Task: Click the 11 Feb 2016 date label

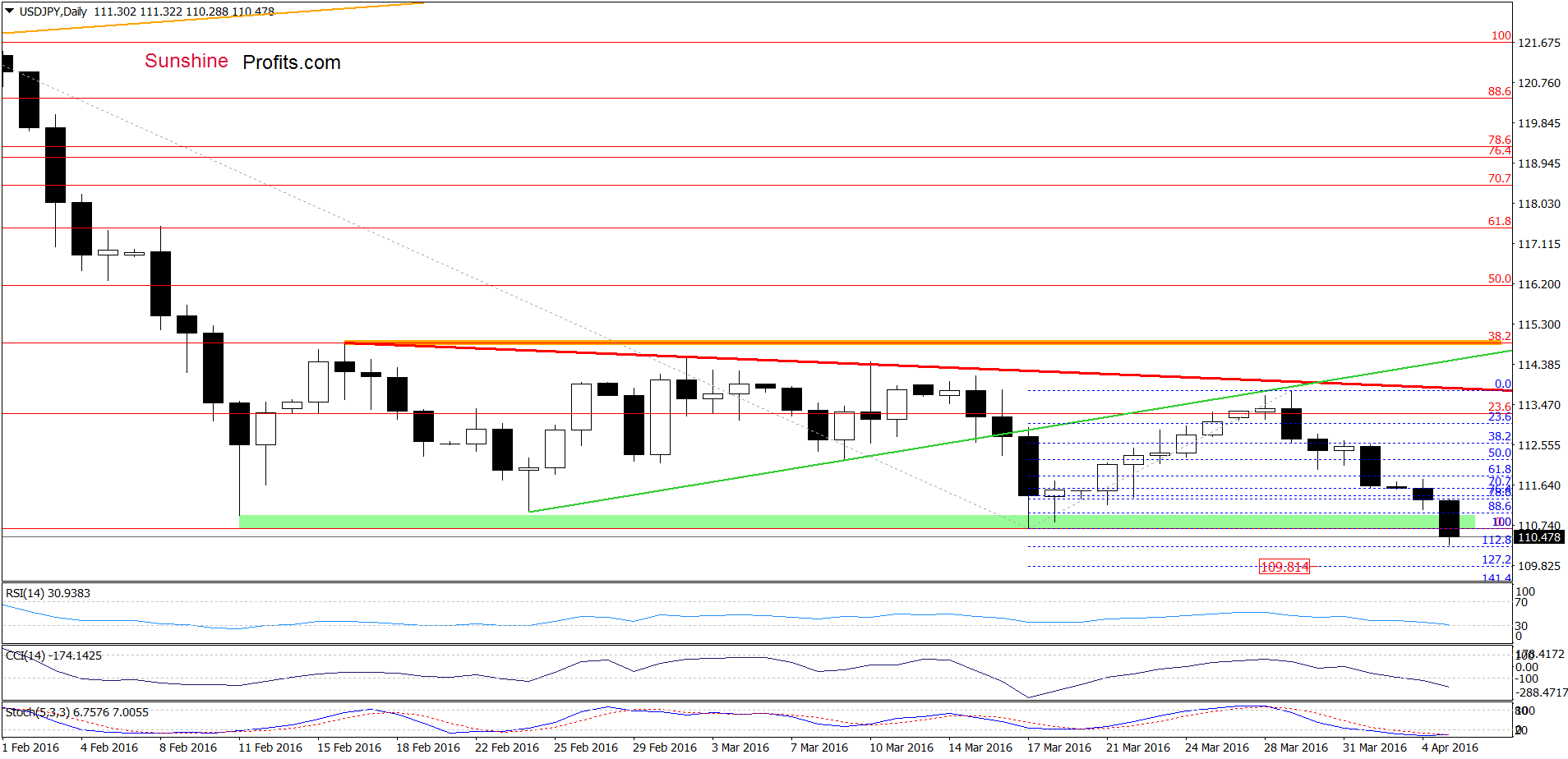Action: (x=270, y=747)
